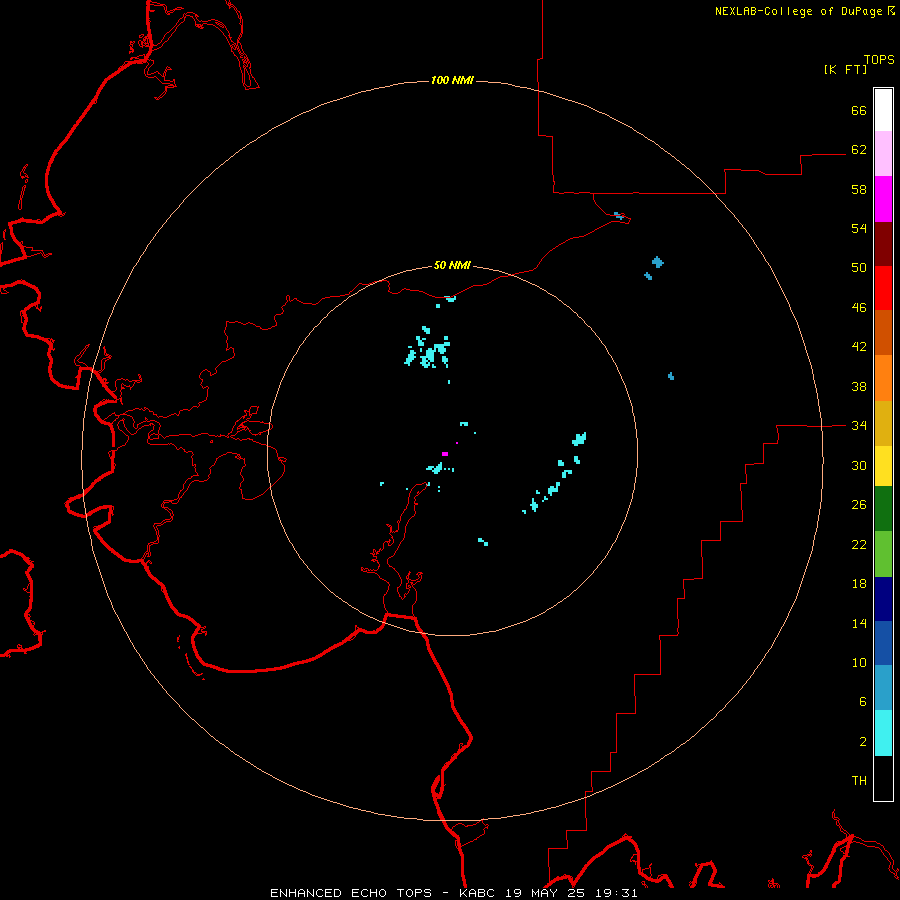The height and width of the screenshot is (900, 900).
Task: Click the light blue legend swatch
Action: pos(883,688)
